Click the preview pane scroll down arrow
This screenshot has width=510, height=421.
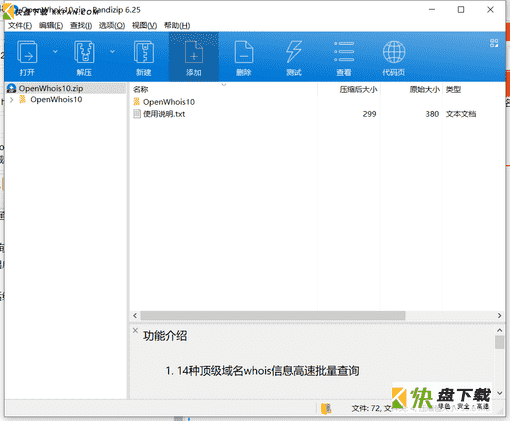point(499,393)
